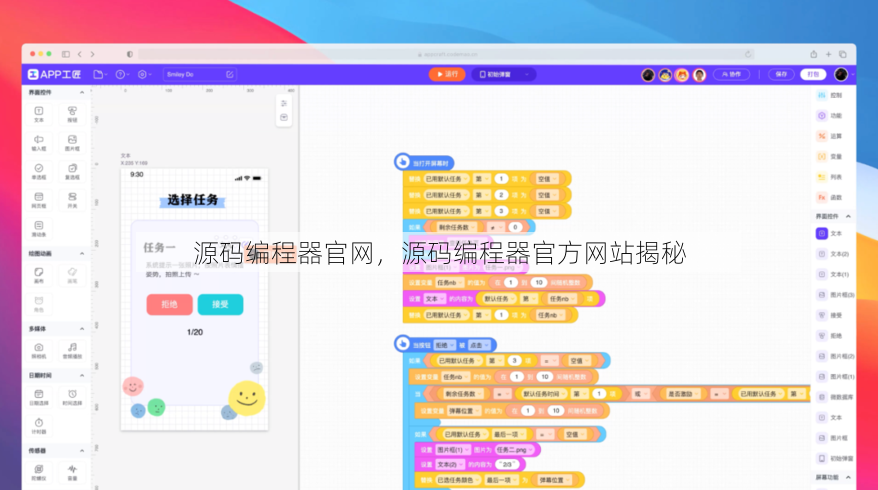Viewport: 878px width, 490px height.
Task: Select the 画布 canvas widget
Action: [39, 275]
